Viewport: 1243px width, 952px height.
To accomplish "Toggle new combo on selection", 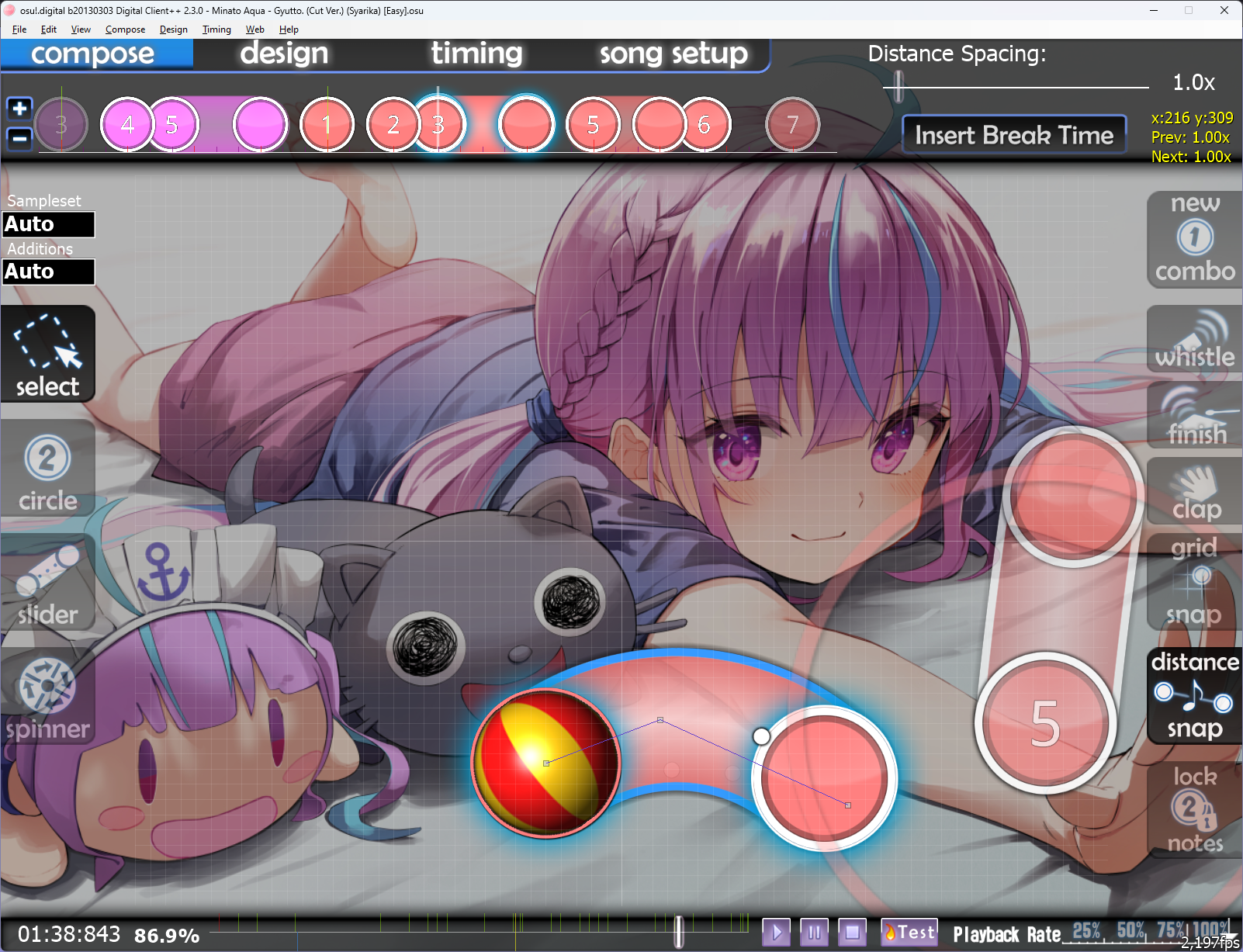I will tap(1194, 240).
